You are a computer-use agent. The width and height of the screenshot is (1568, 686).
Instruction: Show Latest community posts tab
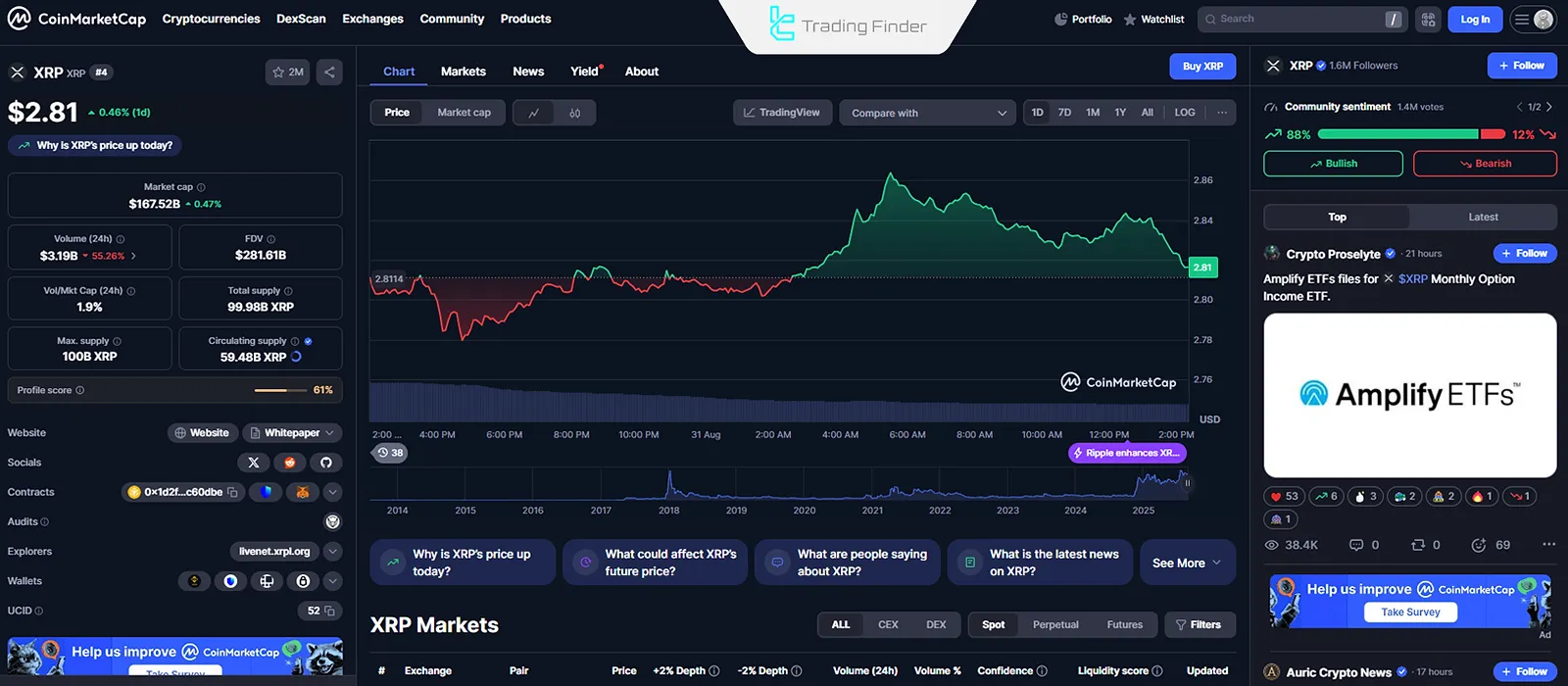click(x=1483, y=217)
